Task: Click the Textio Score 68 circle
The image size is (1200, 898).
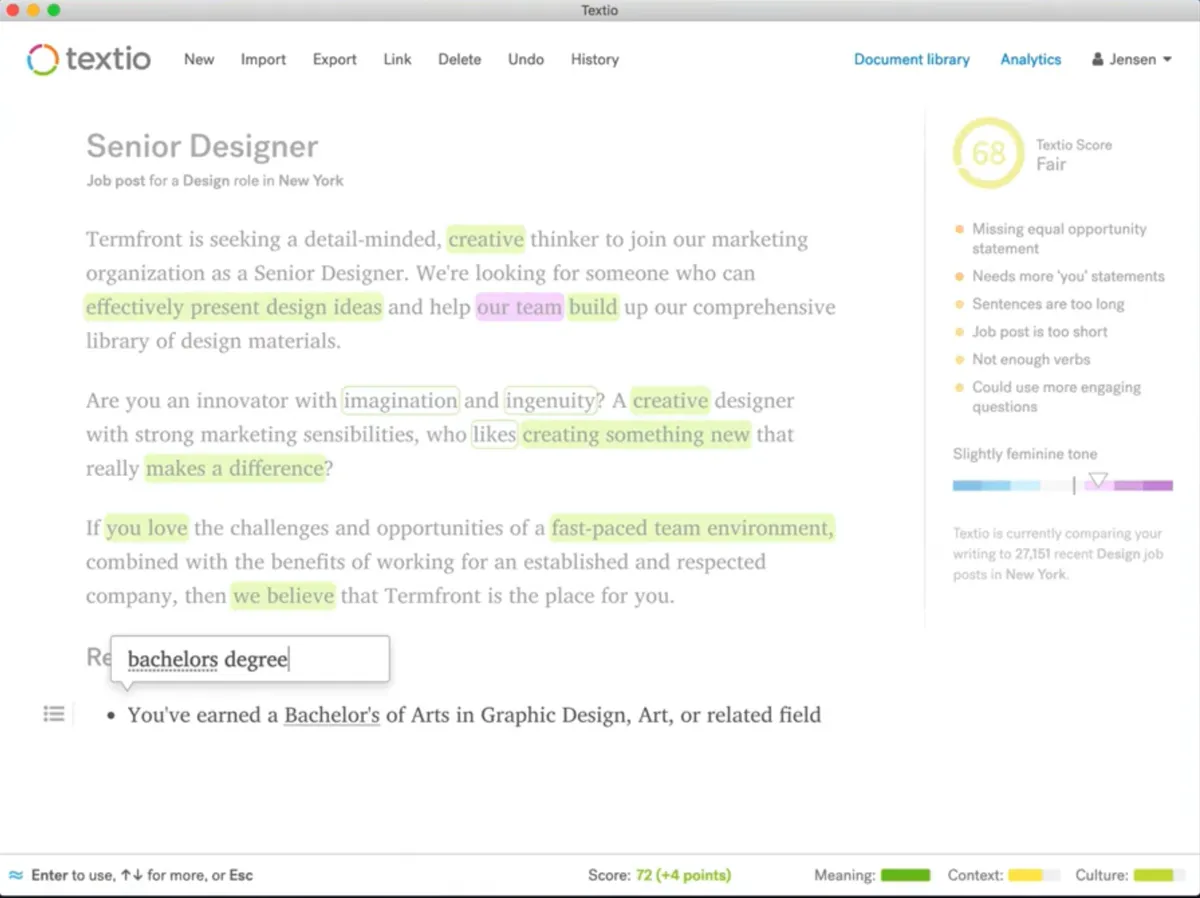Action: 988,153
